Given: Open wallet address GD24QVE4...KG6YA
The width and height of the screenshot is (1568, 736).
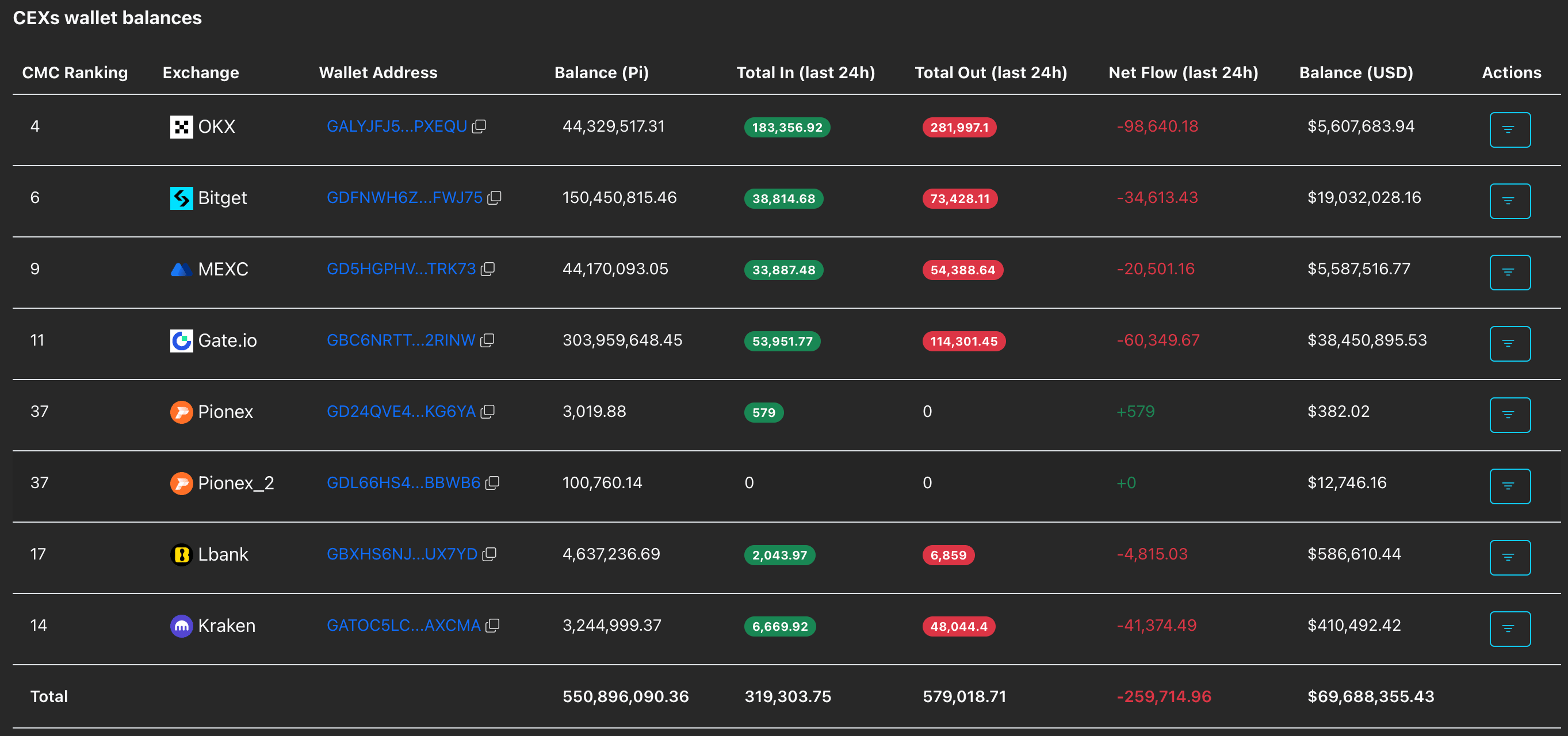Looking at the screenshot, I should pos(401,412).
